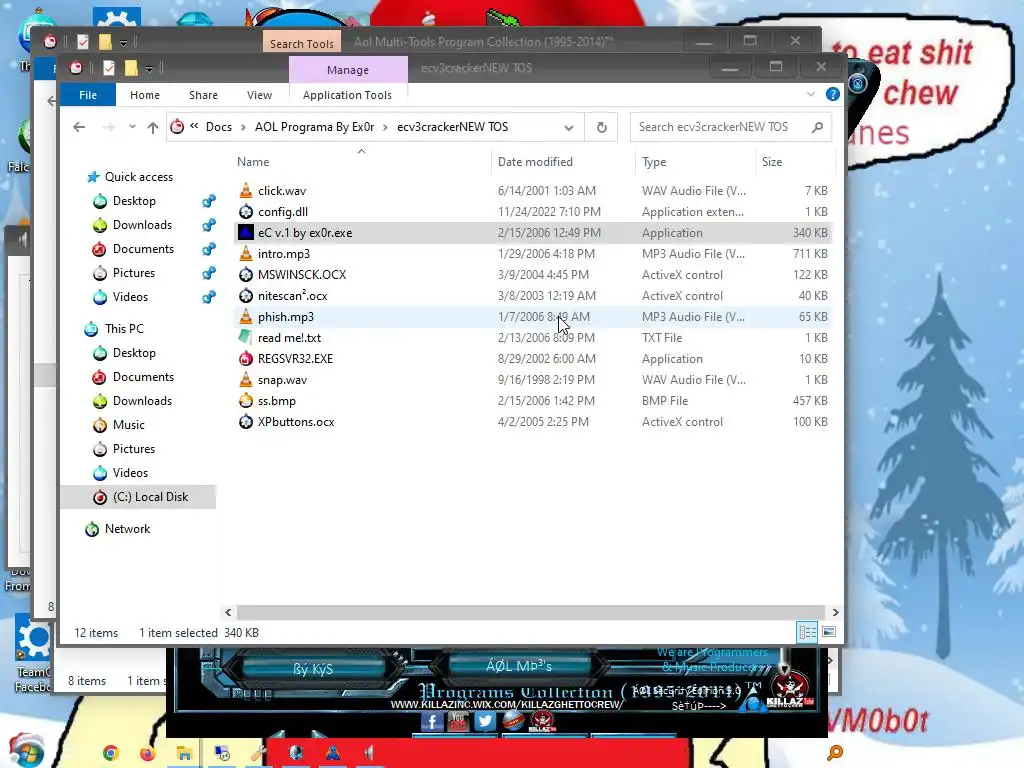
Task: Expand chevron after AOL Programa By Ex0r
Action: click(x=385, y=127)
